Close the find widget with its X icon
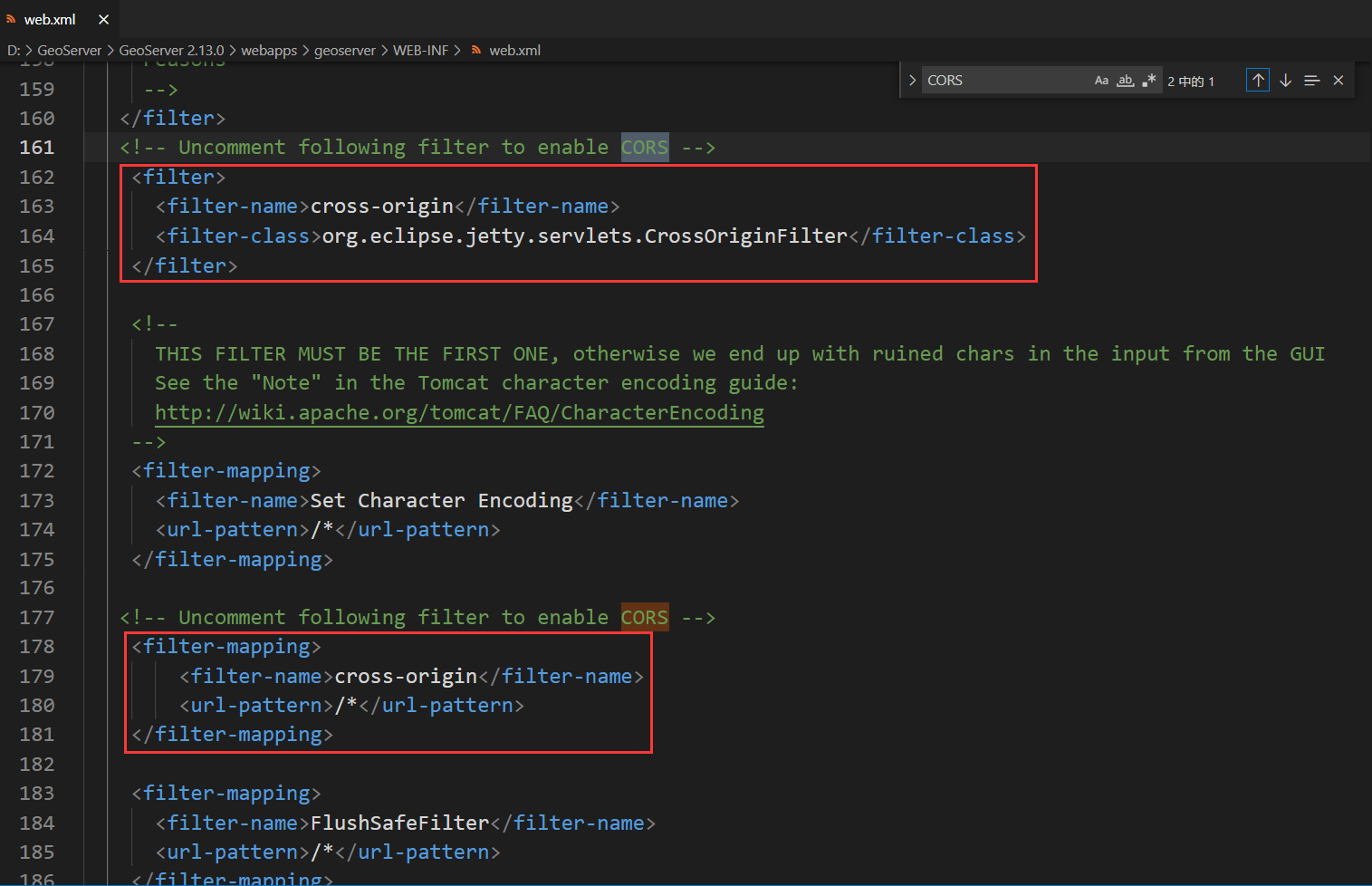 pyautogui.click(x=1338, y=80)
